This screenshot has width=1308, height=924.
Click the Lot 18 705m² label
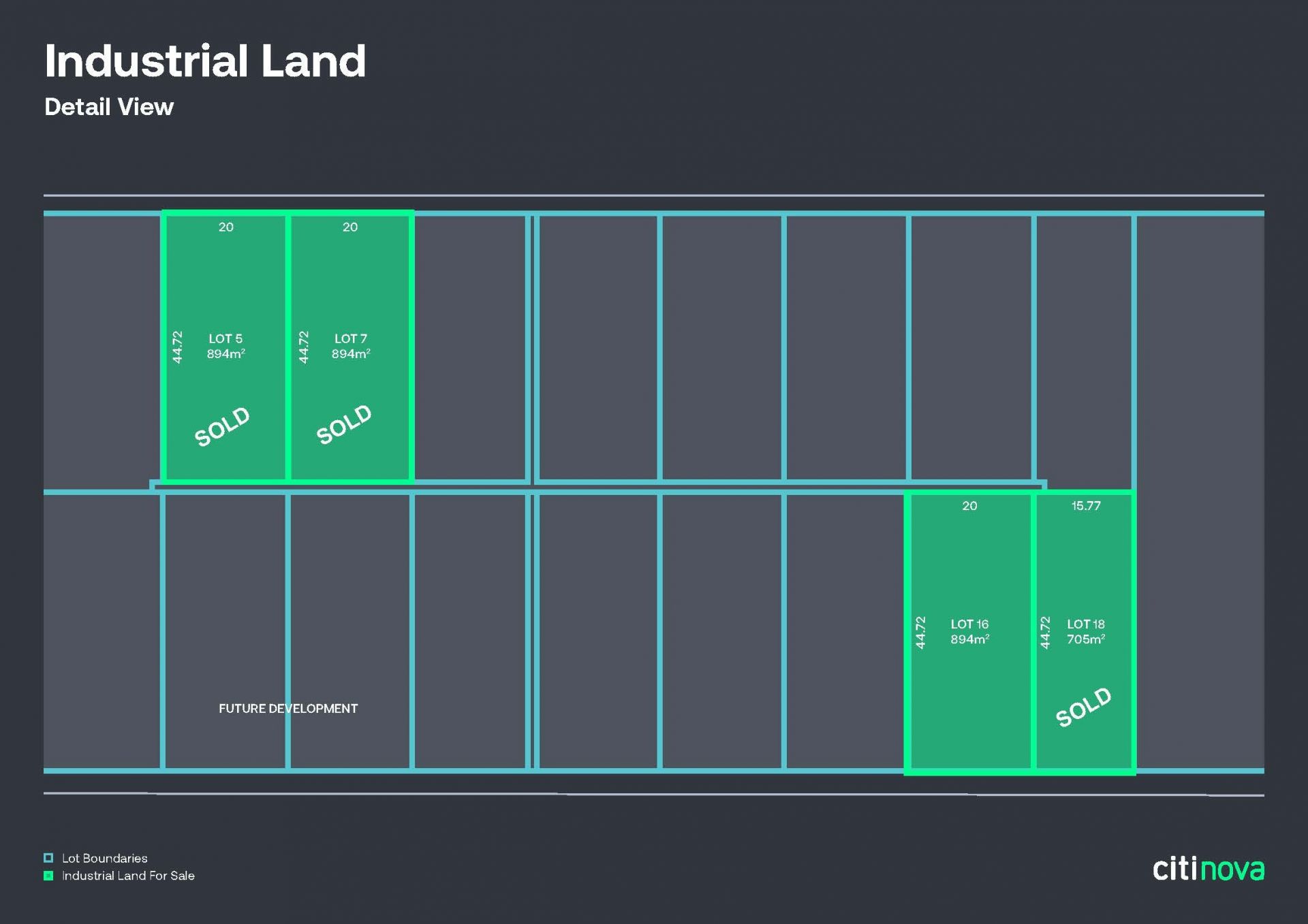pos(1085,632)
